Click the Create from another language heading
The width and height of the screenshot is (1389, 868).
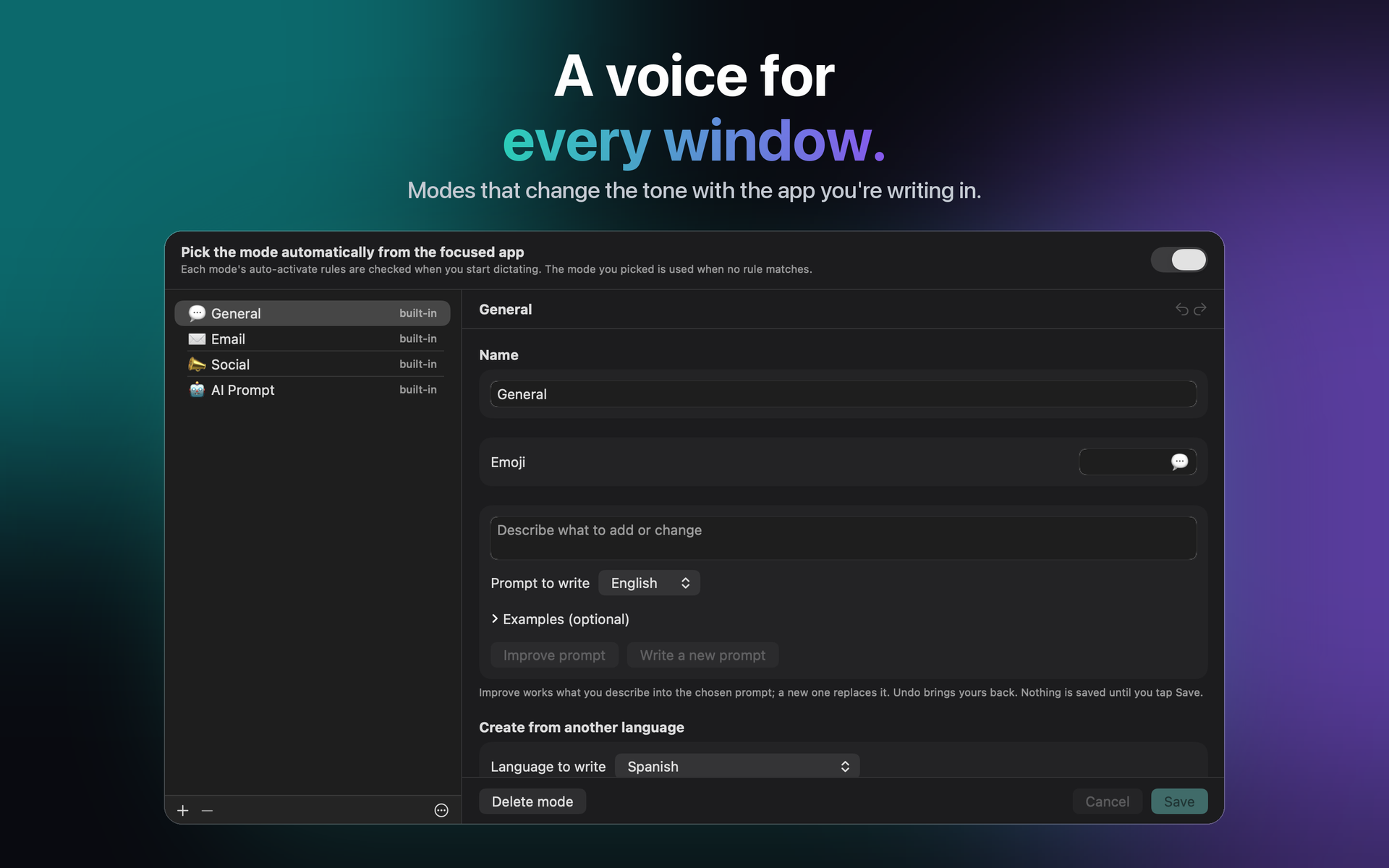pyautogui.click(x=582, y=728)
